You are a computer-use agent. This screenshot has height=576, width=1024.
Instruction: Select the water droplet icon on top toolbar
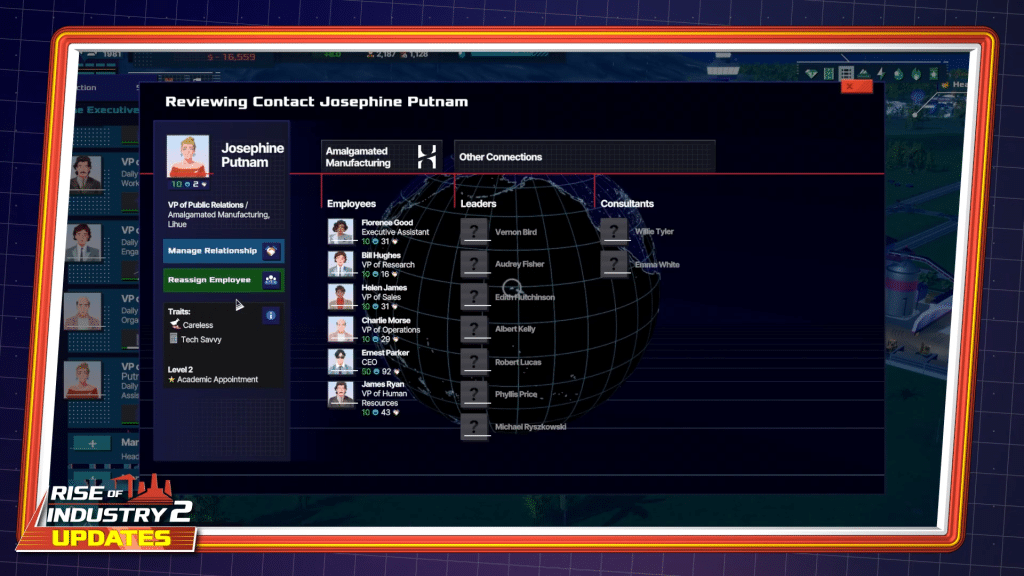[897, 73]
